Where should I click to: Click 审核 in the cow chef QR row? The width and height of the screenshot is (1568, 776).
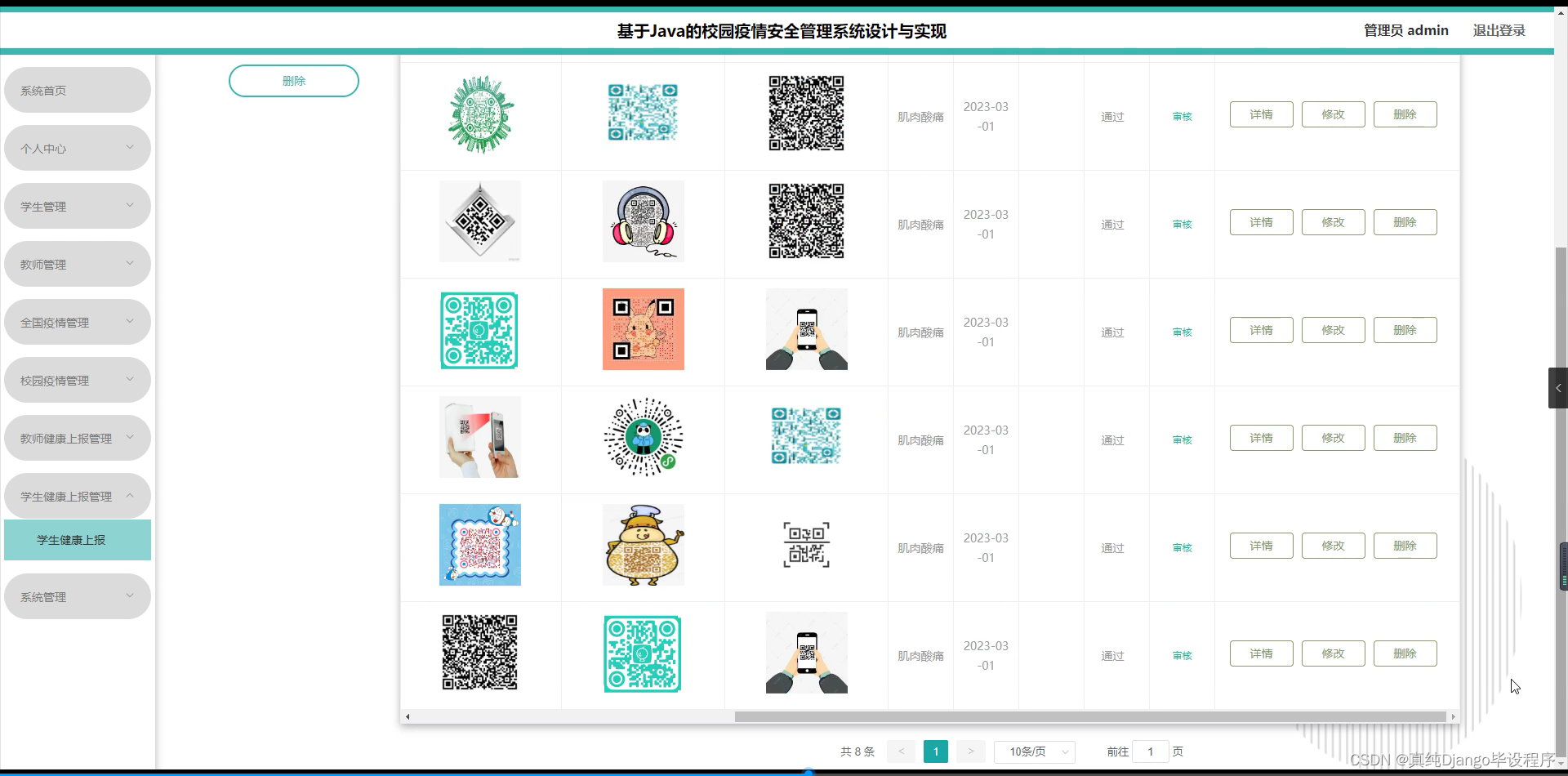coord(1183,548)
